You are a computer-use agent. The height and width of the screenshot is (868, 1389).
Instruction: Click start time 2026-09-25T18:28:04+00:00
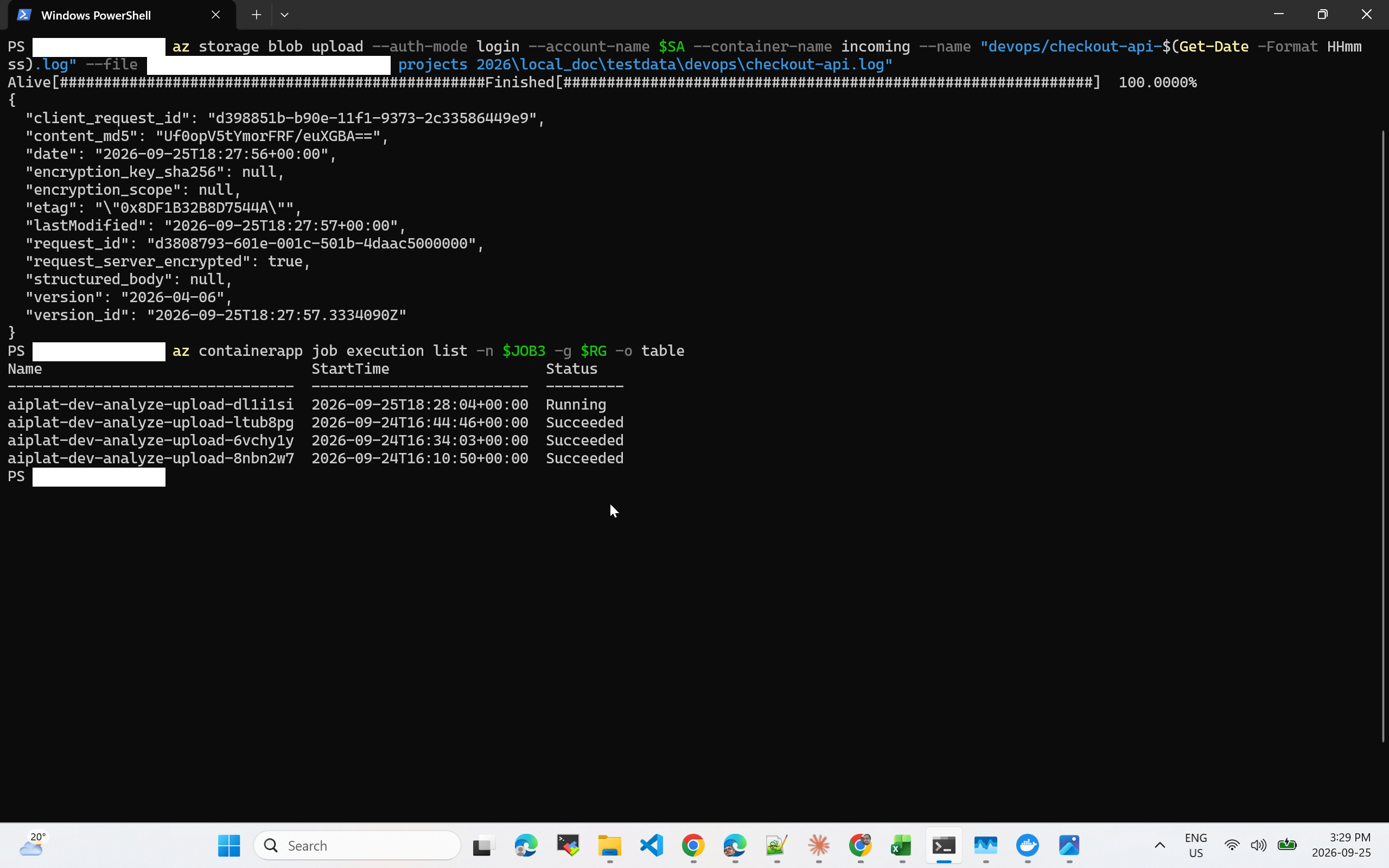pos(419,405)
